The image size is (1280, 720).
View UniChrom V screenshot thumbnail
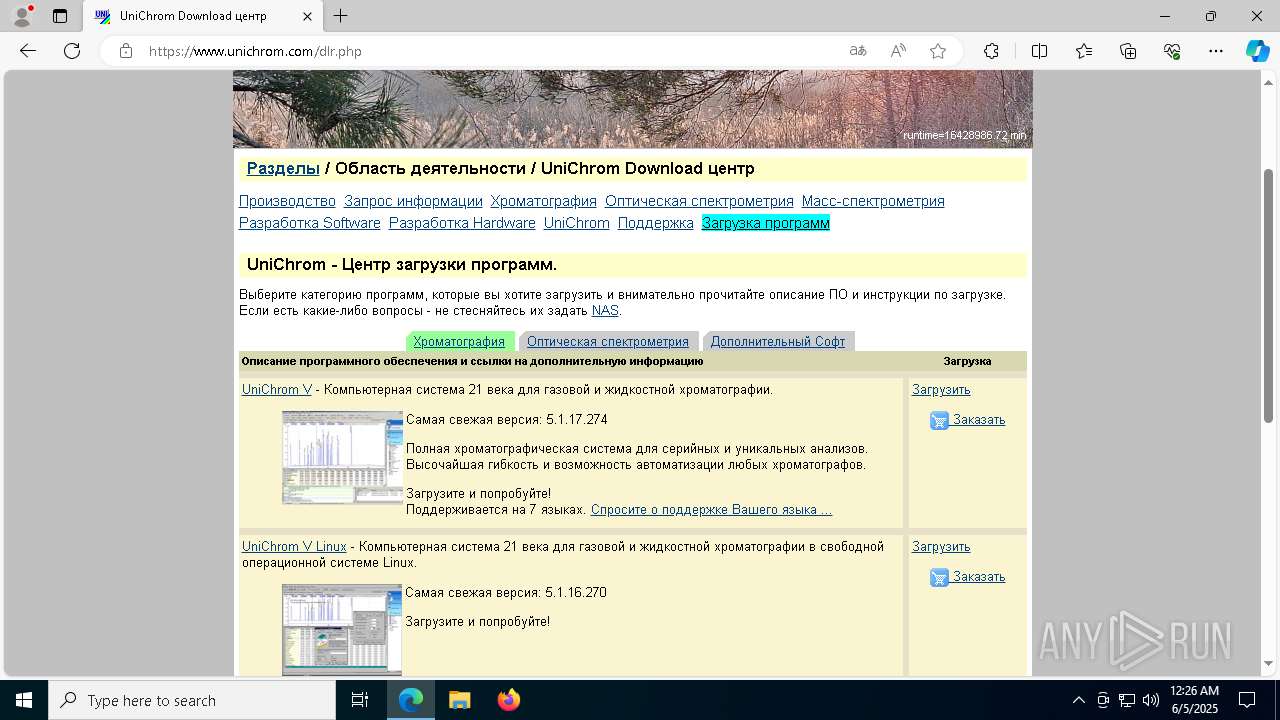[342, 457]
